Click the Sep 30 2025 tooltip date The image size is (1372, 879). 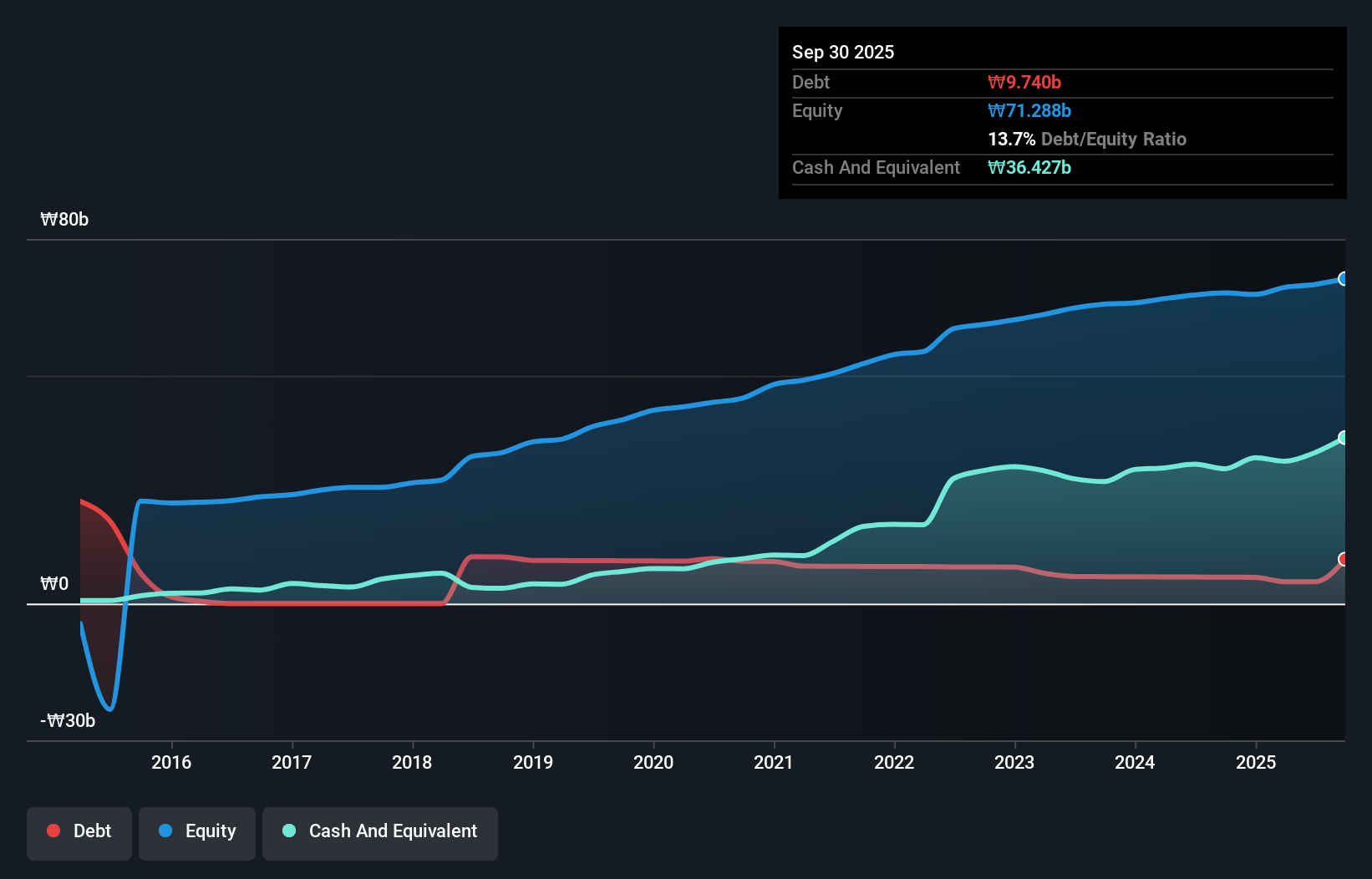click(x=843, y=52)
